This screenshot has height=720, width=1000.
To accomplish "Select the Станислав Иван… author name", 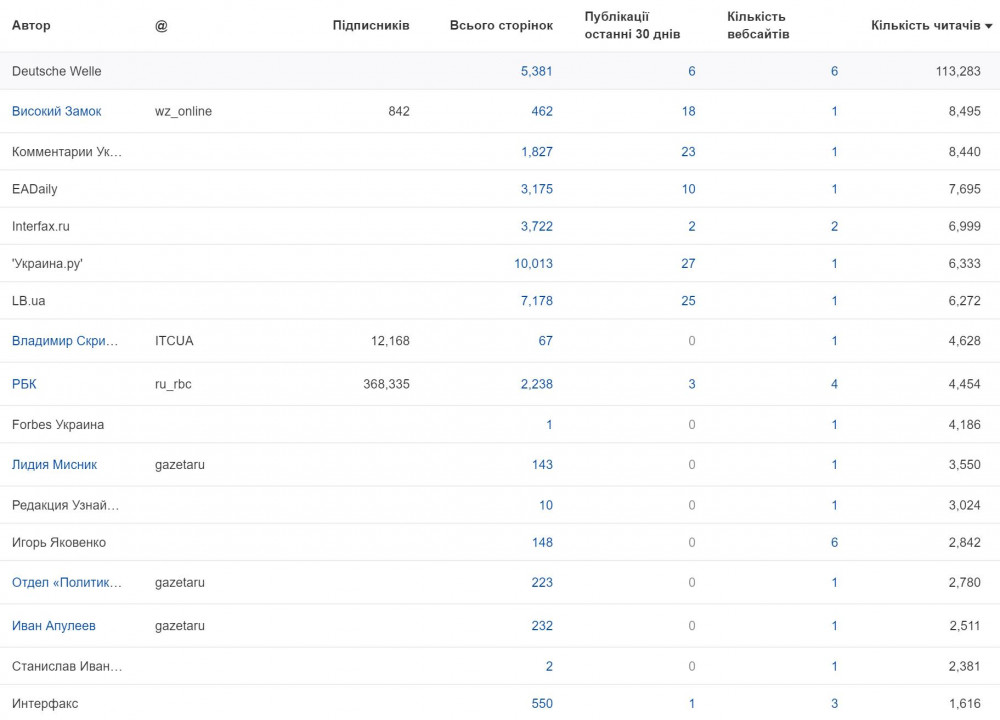I will point(67,666).
